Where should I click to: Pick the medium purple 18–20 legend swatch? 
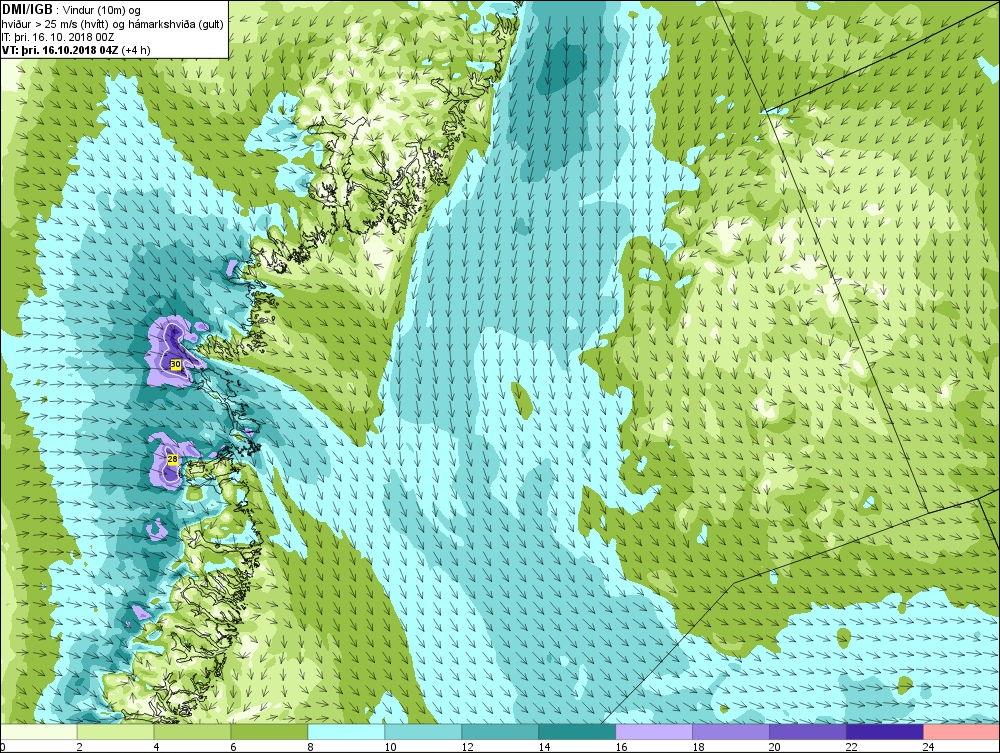(x=730, y=732)
